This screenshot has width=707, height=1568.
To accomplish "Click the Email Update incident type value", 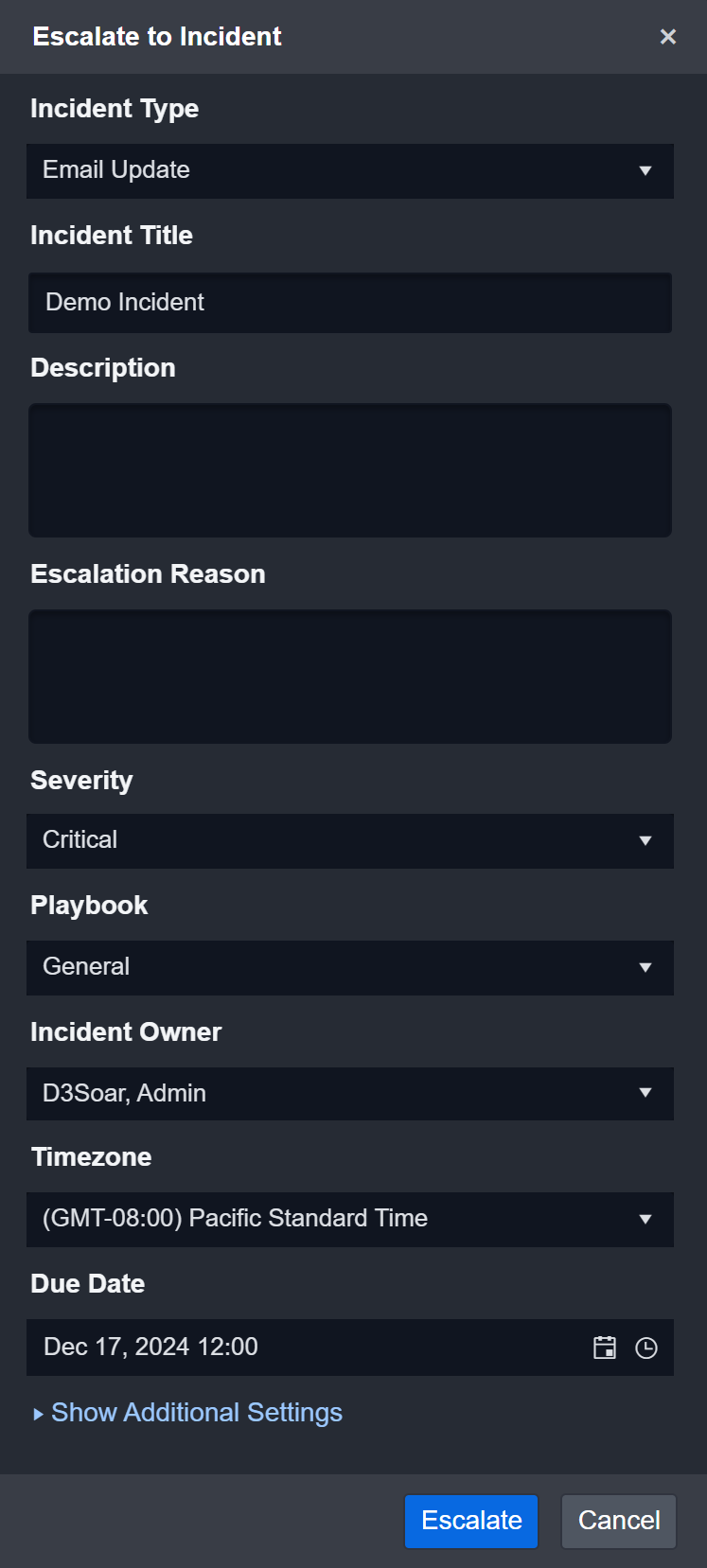I will tap(115, 170).
